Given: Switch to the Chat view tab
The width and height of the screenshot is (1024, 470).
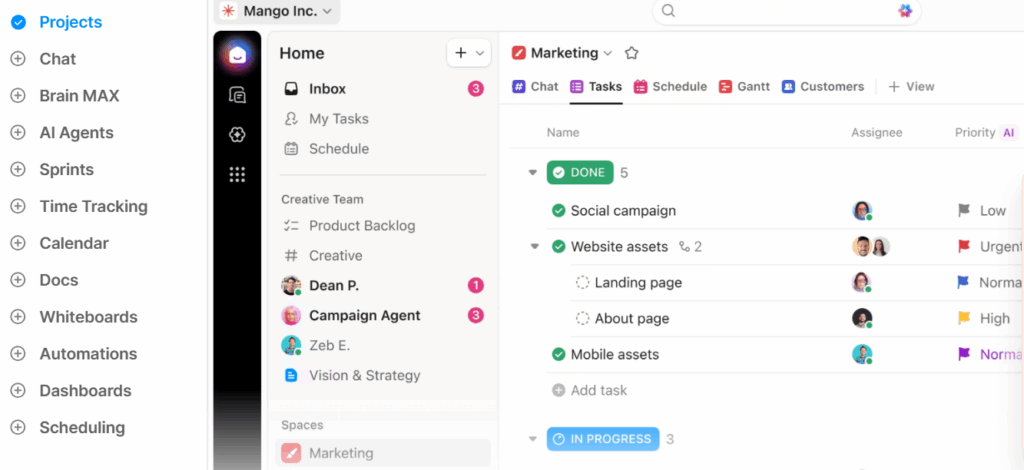Looking at the screenshot, I should pyautogui.click(x=536, y=86).
